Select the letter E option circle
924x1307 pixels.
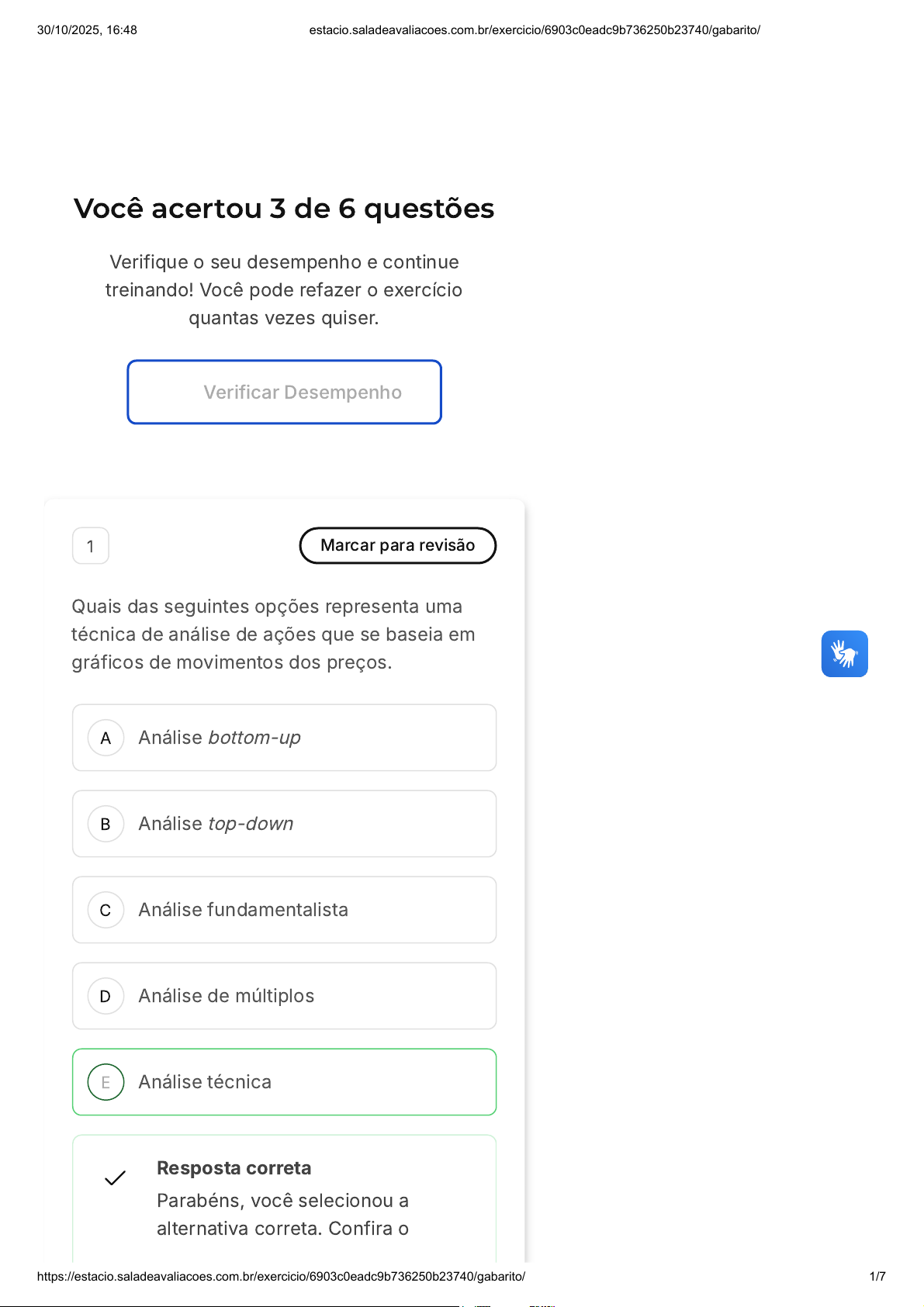click(x=106, y=1083)
